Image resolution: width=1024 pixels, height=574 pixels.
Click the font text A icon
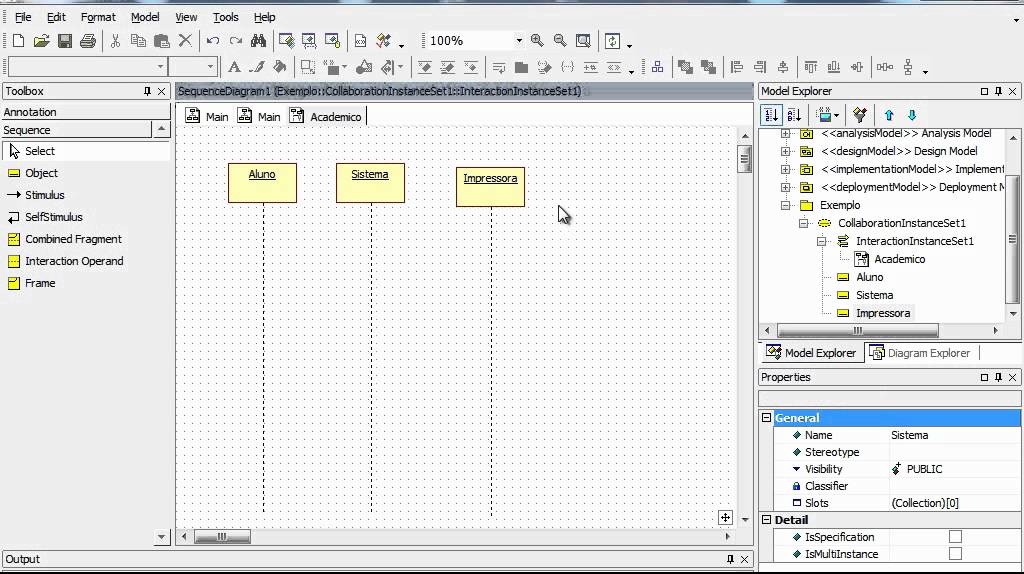(x=234, y=67)
